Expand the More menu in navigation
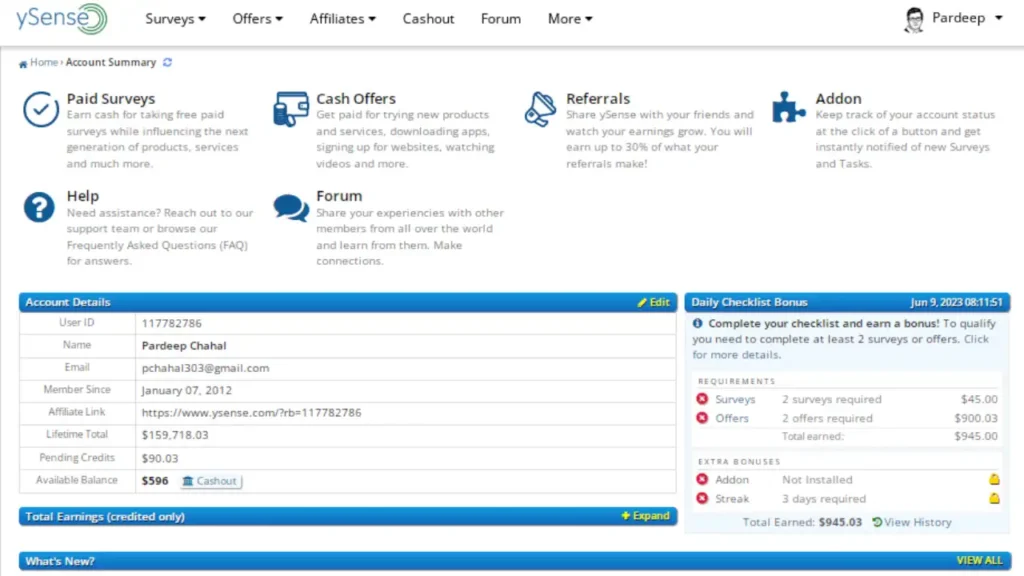This screenshot has height=576, width=1024. point(570,19)
